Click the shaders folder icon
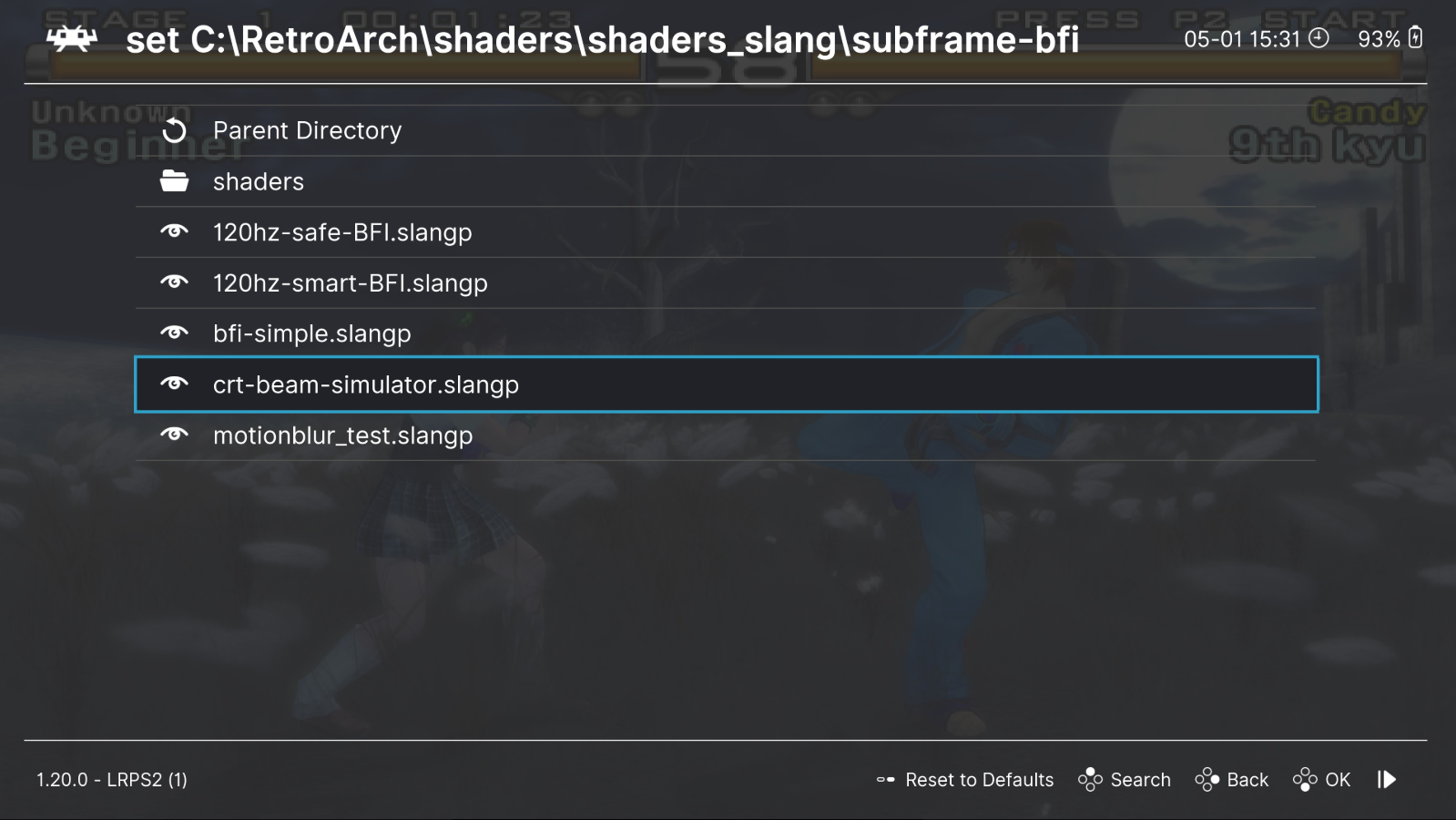This screenshot has height=820, width=1456. coord(174,181)
